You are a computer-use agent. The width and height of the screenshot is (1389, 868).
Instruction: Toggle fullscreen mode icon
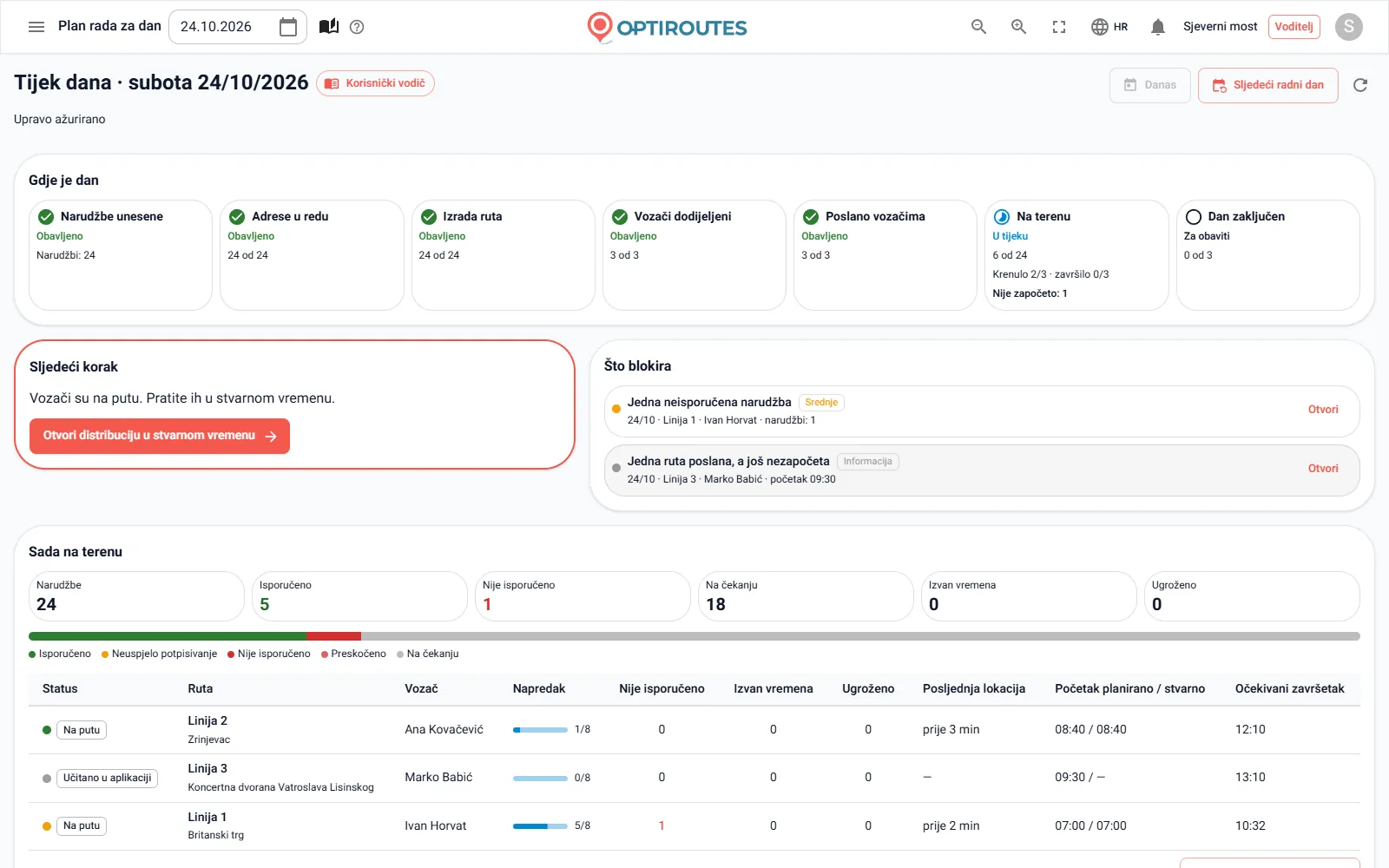click(x=1059, y=27)
